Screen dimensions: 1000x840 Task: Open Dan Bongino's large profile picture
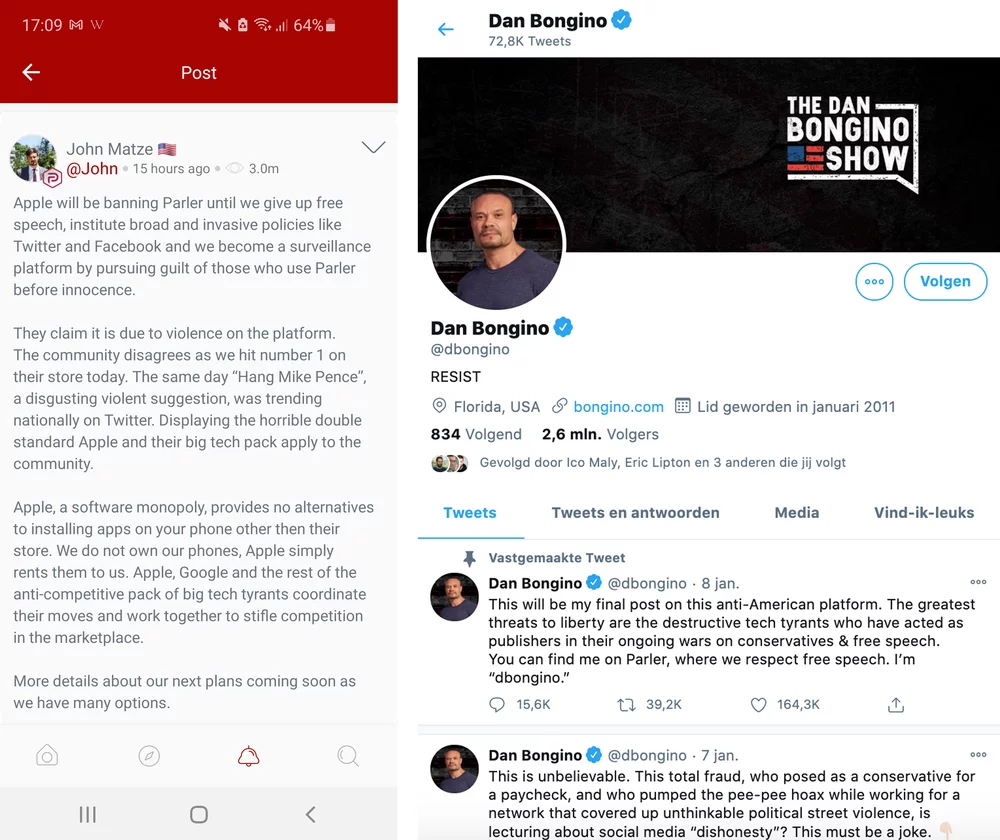click(496, 244)
